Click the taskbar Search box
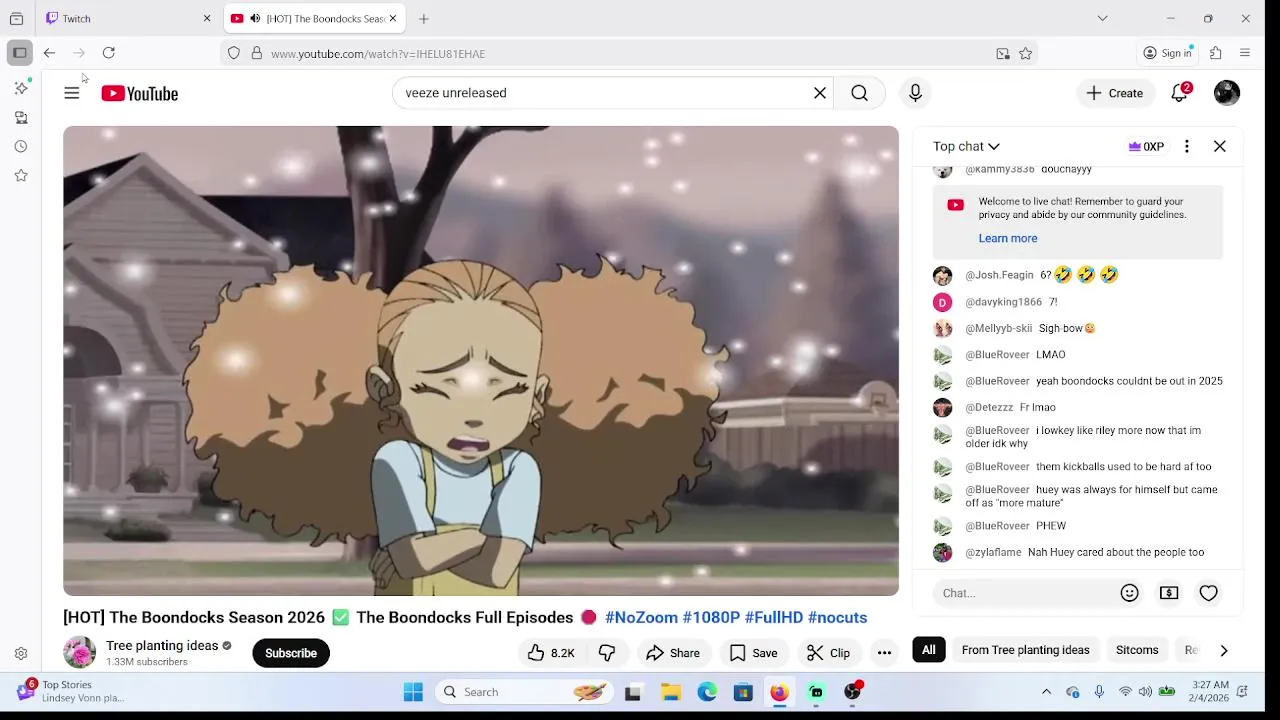Screen dimensions: 1280x720 [x=526, y=692]
